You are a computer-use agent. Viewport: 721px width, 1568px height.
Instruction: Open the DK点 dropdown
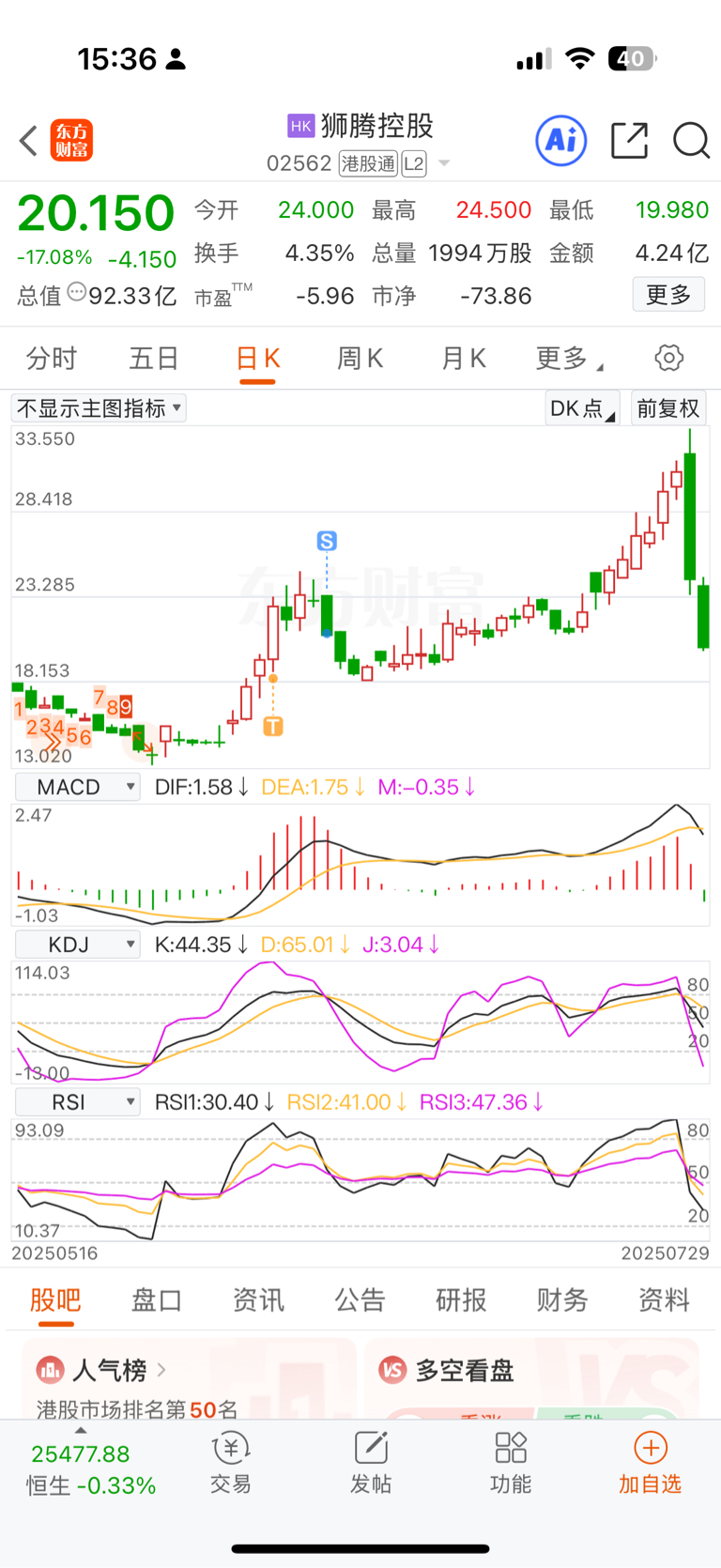582,408
